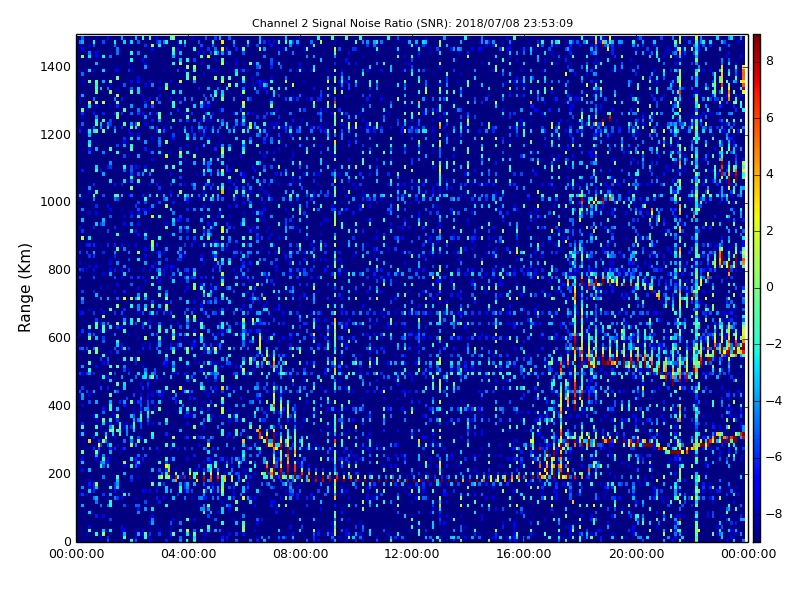Click the colorbar label 2

point(770,231)
